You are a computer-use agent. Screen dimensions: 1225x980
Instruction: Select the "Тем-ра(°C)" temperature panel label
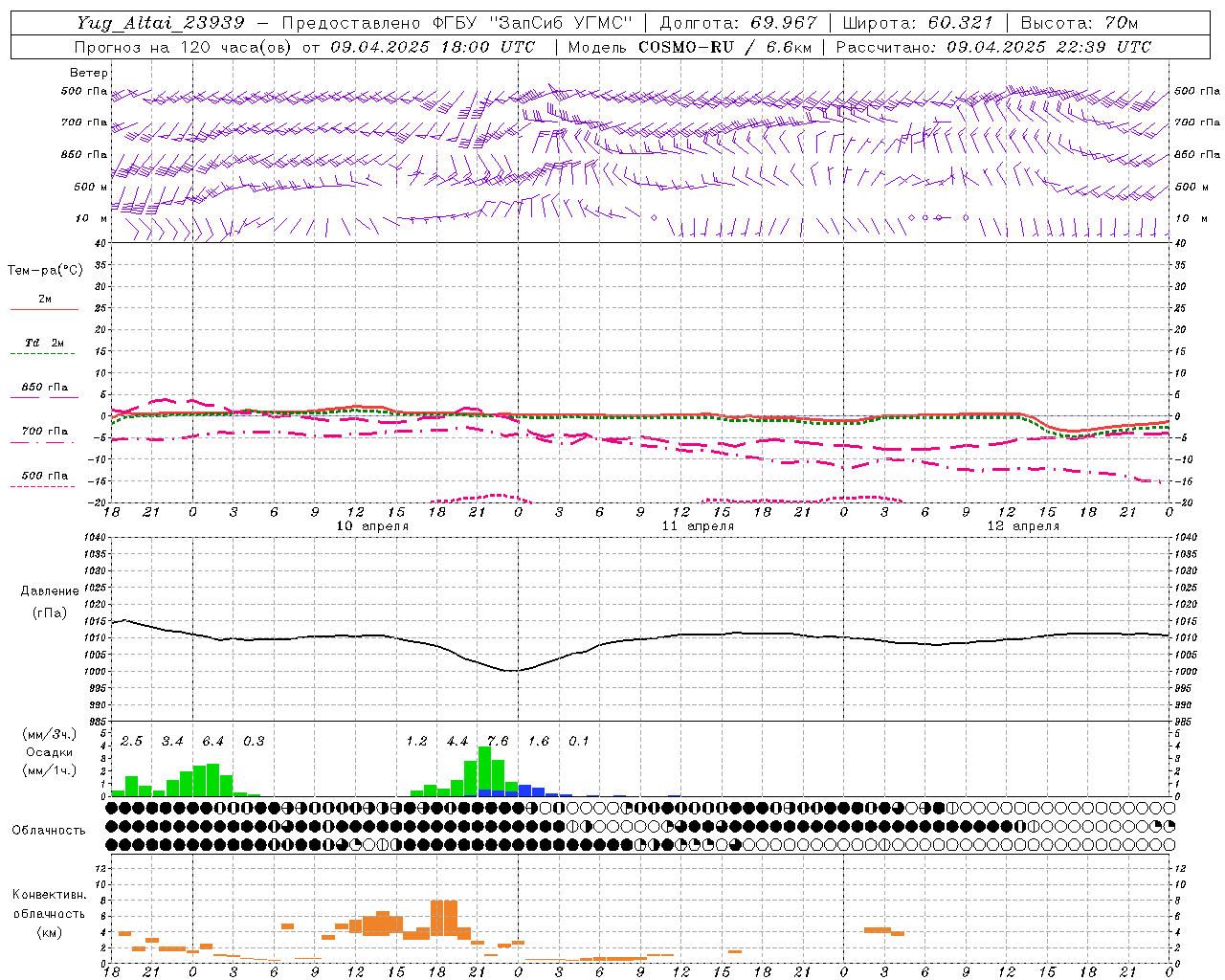[45, 271]
